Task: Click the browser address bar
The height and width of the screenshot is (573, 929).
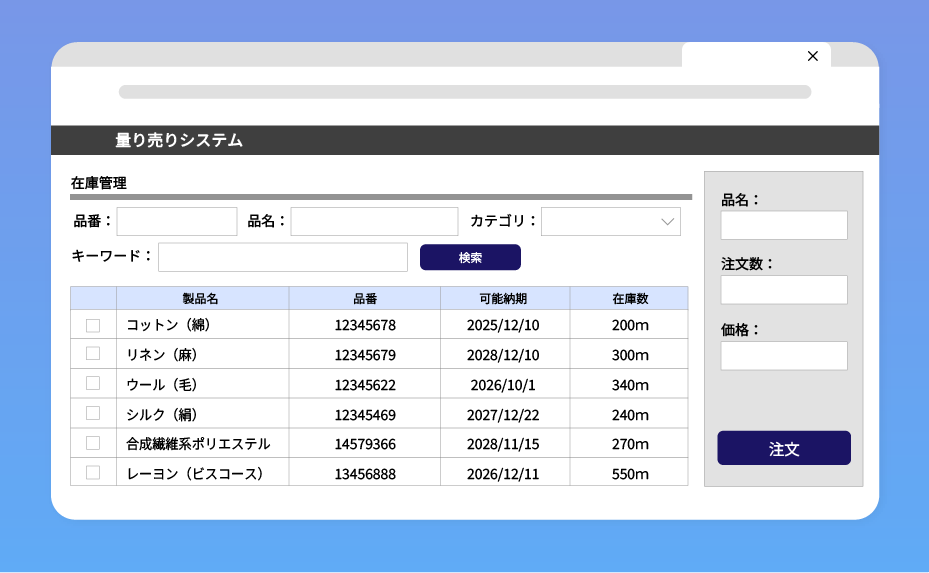Action: coord(465,92)
